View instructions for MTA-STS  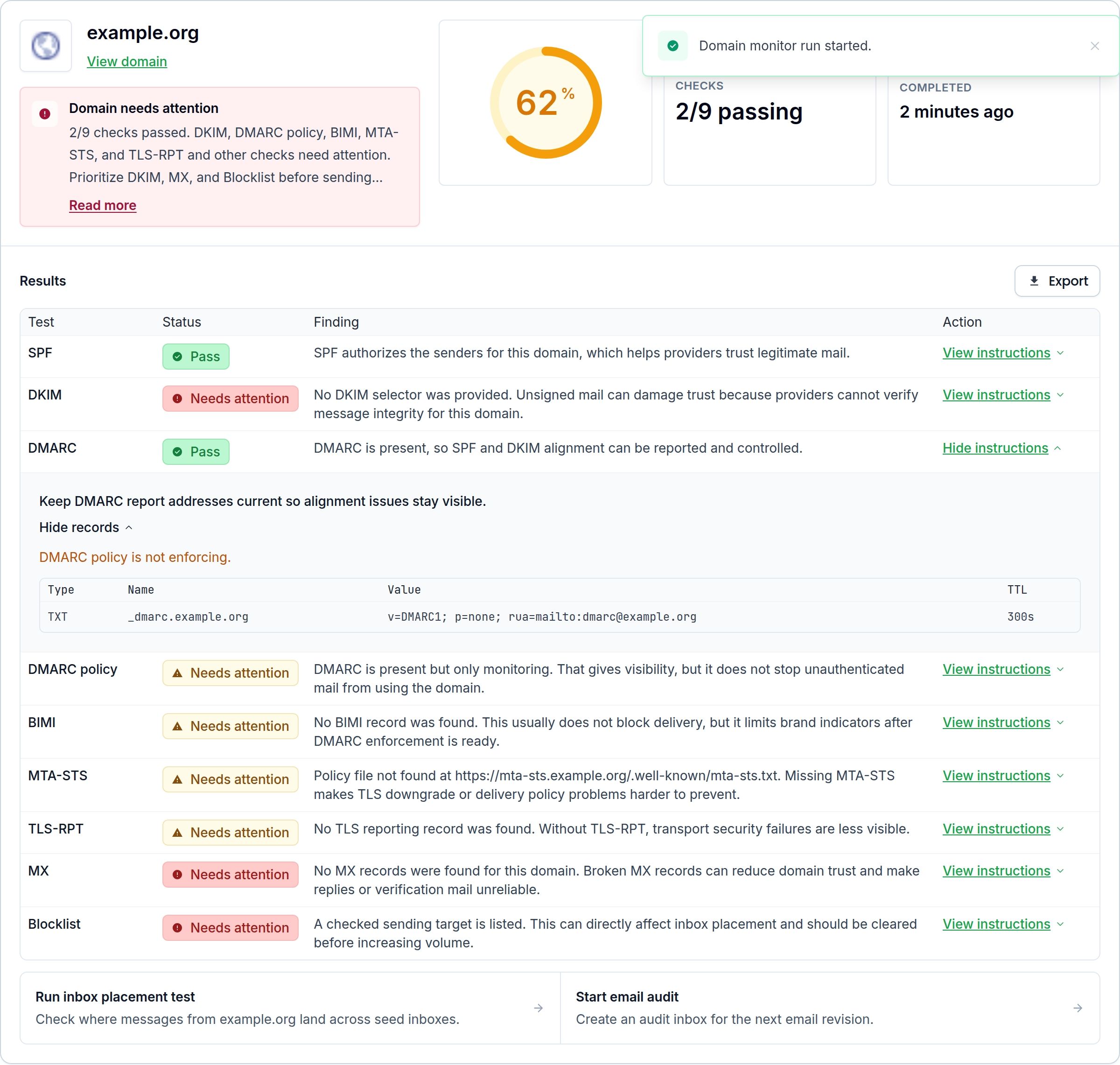996,776
